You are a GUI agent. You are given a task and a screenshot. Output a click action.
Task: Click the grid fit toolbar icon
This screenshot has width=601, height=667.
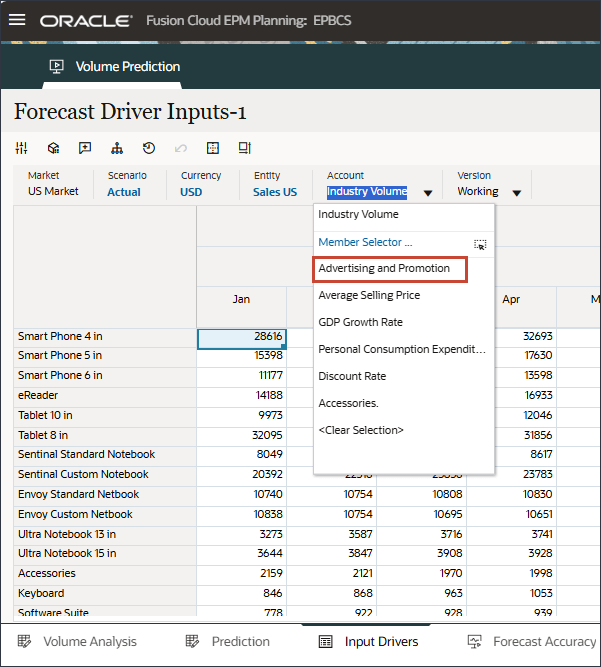pyautogui.click(x=212, y=148)
